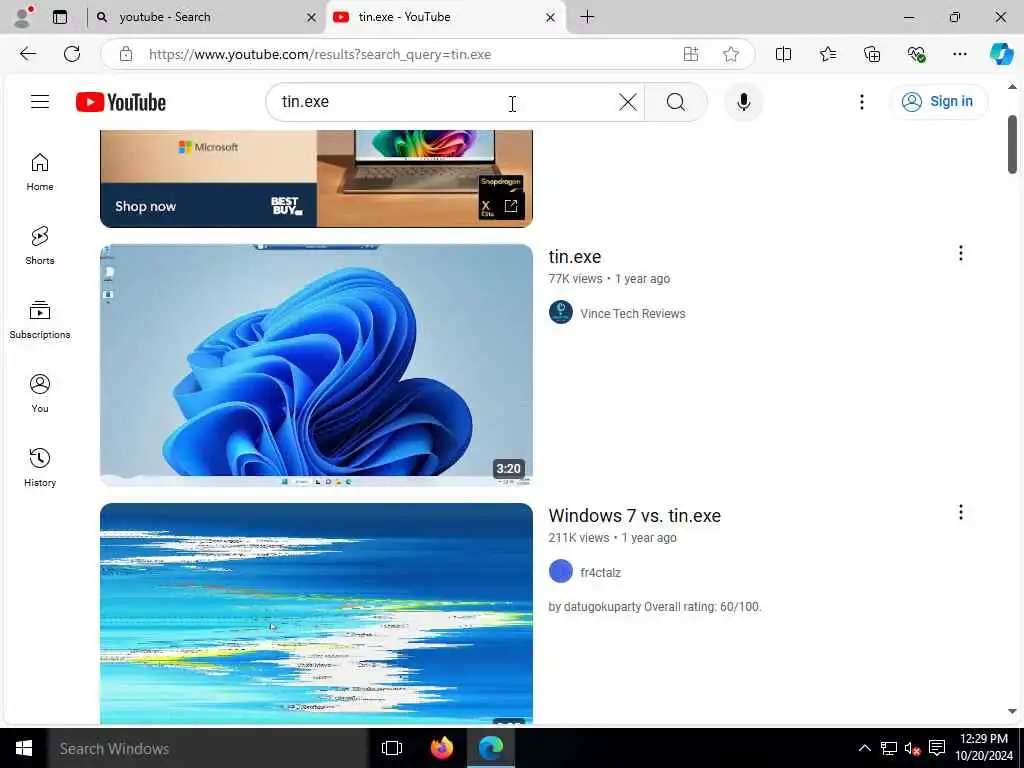1024x768 pixels.
Task: Launch Firefox from the taskbar
Action: pyautogui.click(x=442, y=748)
